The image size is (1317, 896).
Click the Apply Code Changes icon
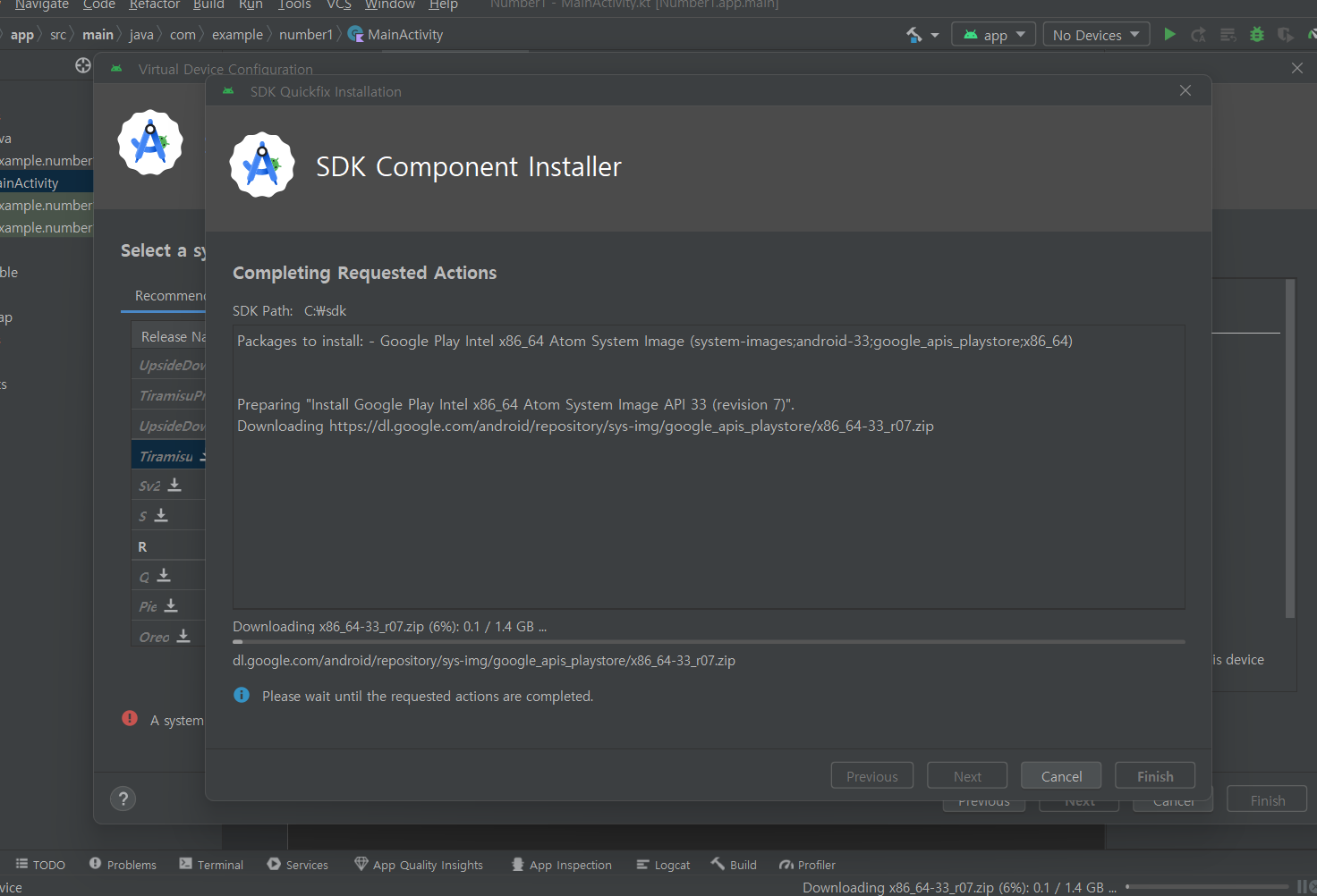(x=1228, y=35)
